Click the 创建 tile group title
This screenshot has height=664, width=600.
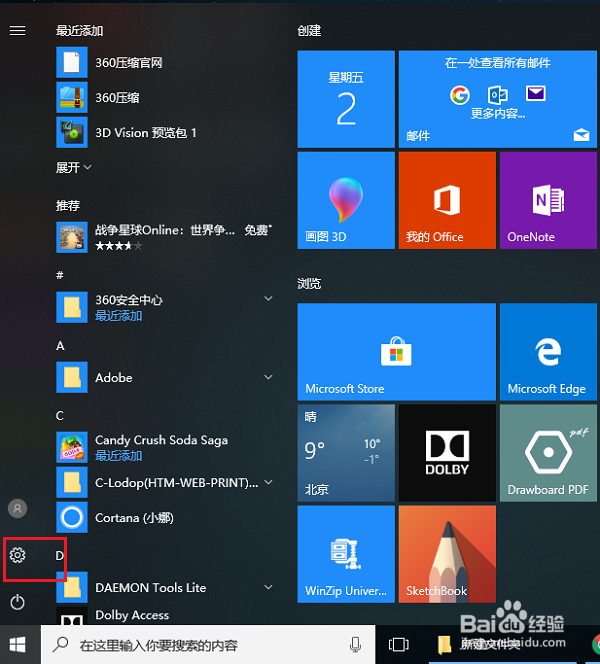click(309, 30)
